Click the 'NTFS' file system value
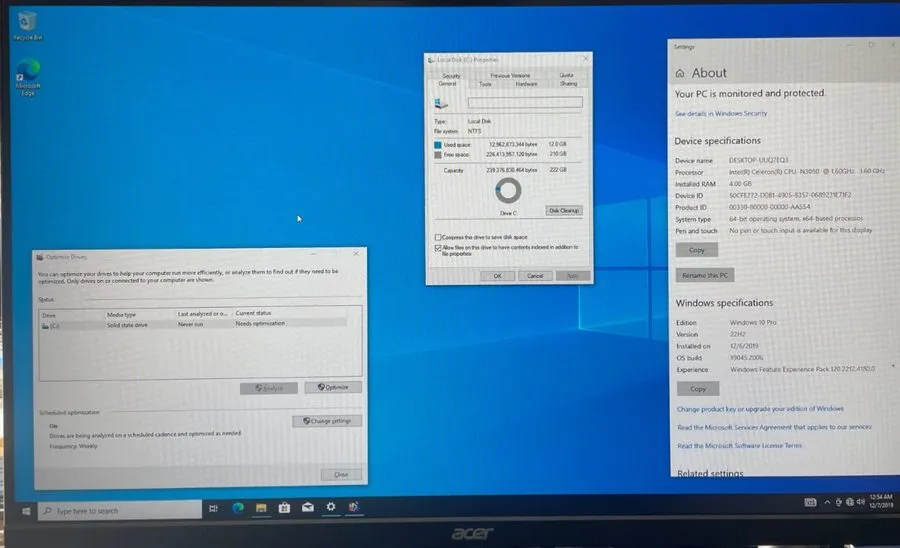Viewport: 900px width, 548px height. pyautogui.click(x=474, y=131)
